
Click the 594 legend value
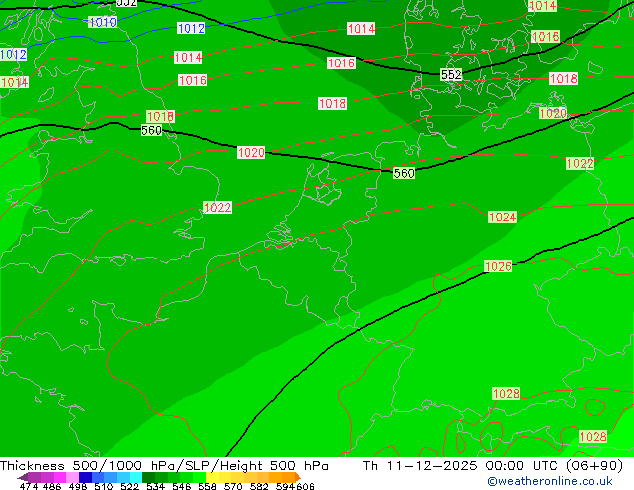coord(285,486)
